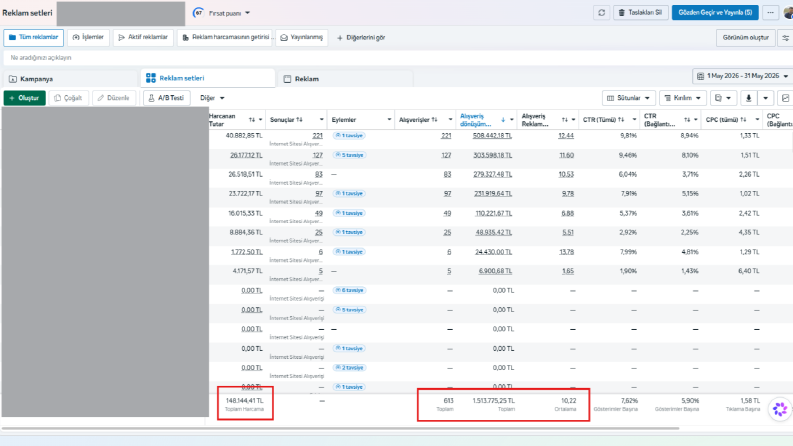
Task: Click the chart view icon at right
Action: click(x=785, y=98)
